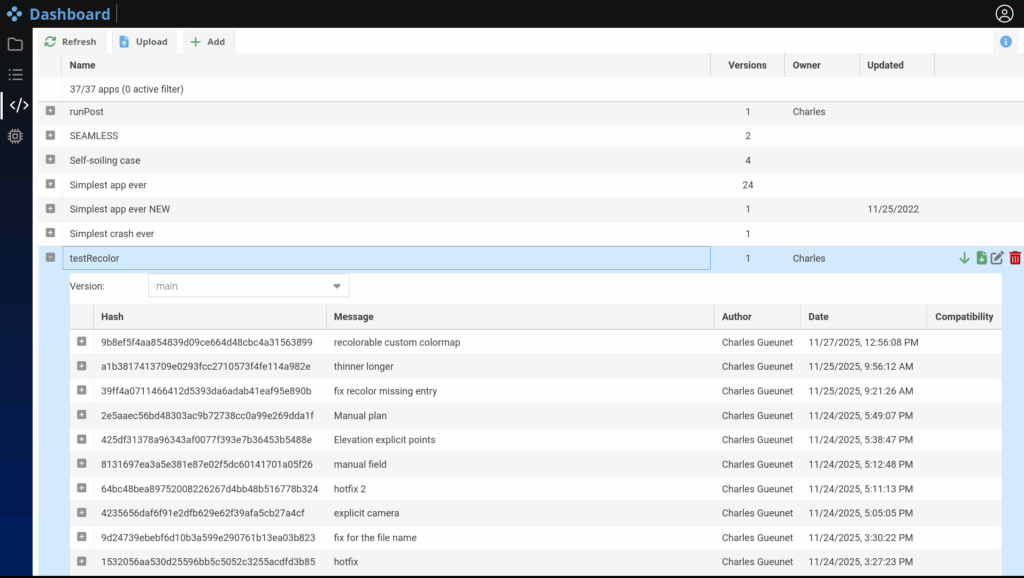The width and height of the screenshot is (1024, 578).
Task: Click the blue info icon
Action: coord(1005,42)
